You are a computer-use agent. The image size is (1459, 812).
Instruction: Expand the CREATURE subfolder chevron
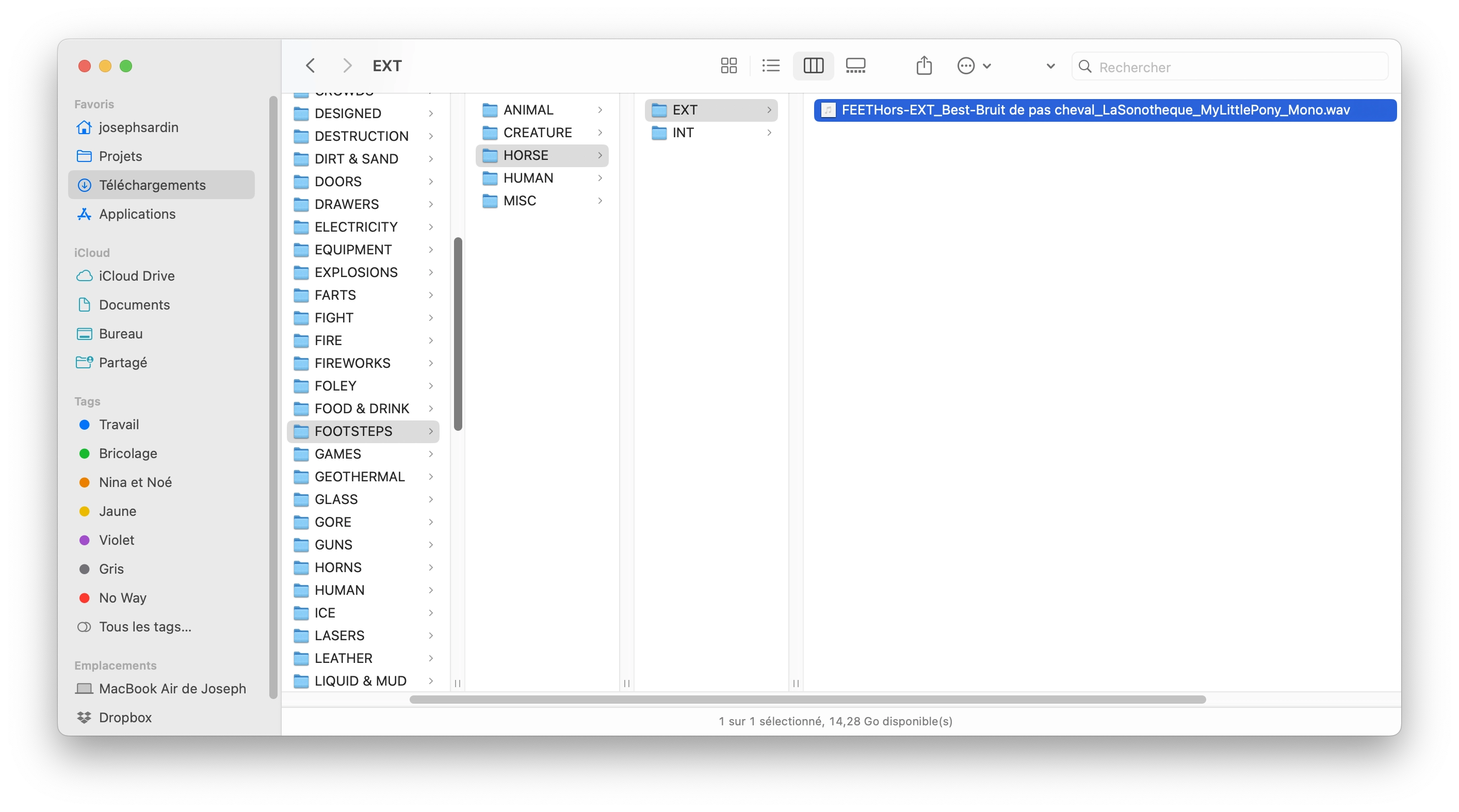pos(600,133)
